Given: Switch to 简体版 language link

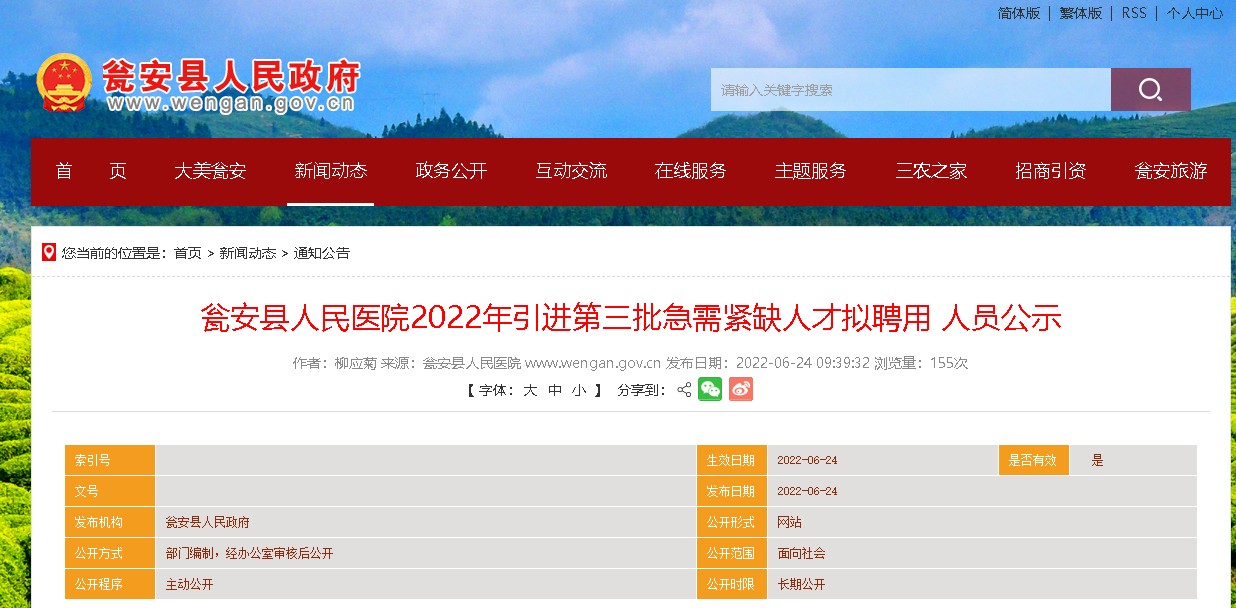Looking at the screenshot, I should tap(1019, 13).
